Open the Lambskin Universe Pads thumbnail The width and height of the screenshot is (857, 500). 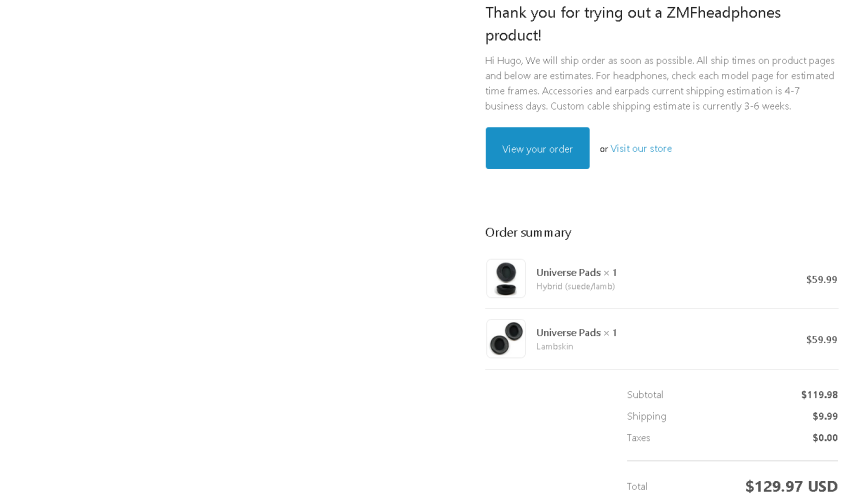[x=506, y=339]
